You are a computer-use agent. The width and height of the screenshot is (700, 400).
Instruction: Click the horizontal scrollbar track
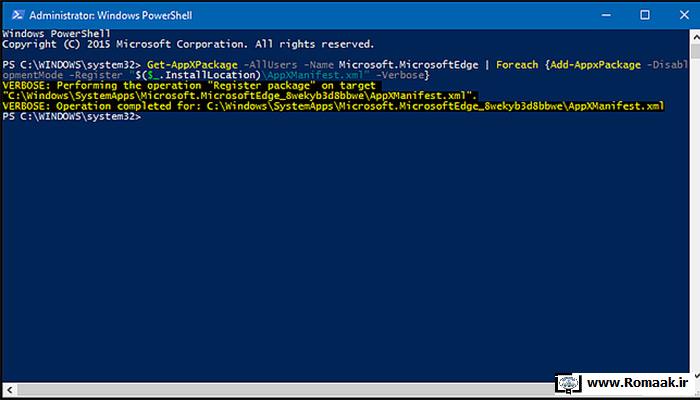click(286, 390)
